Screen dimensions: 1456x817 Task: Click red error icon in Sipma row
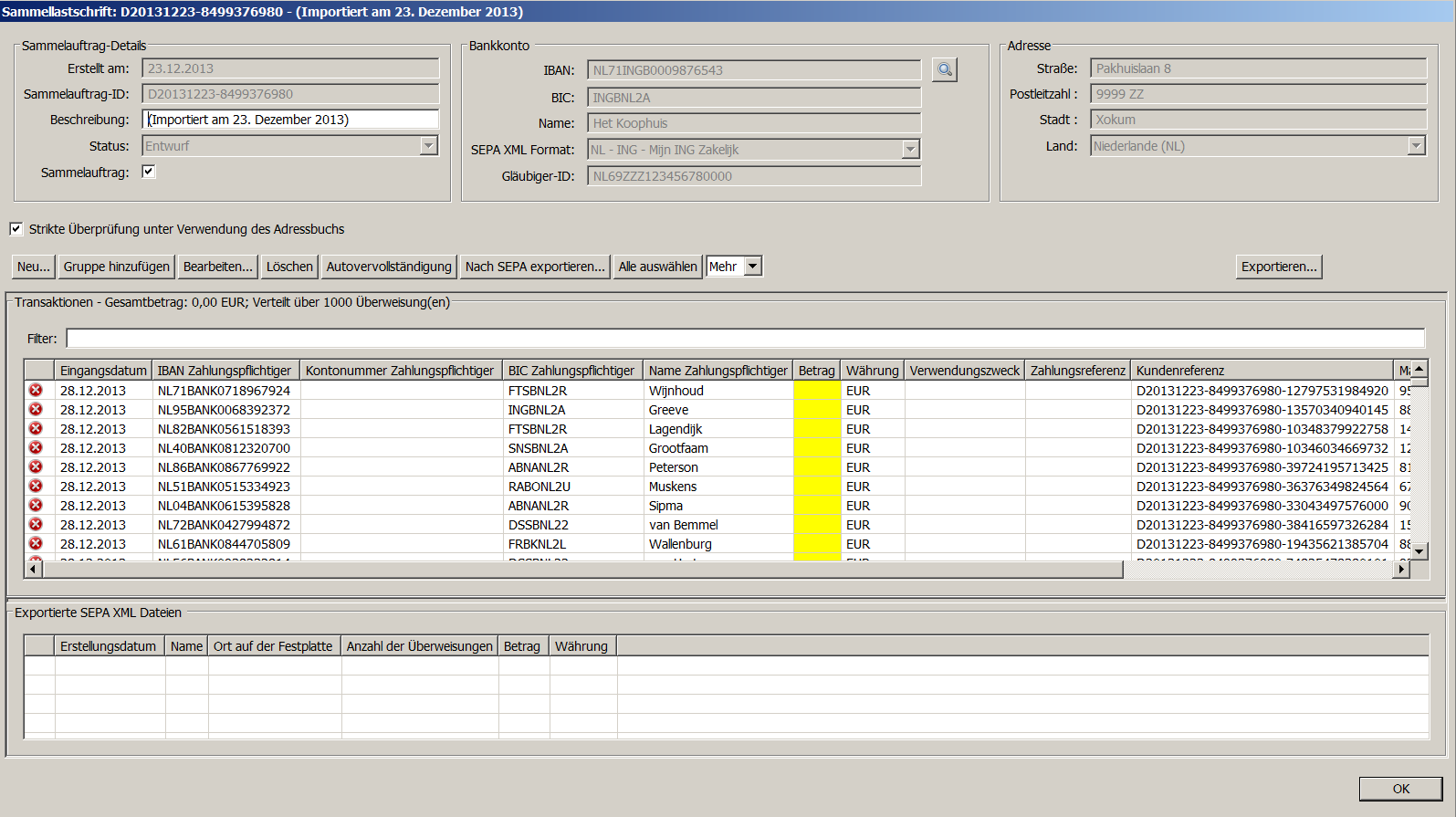(36, 505)
